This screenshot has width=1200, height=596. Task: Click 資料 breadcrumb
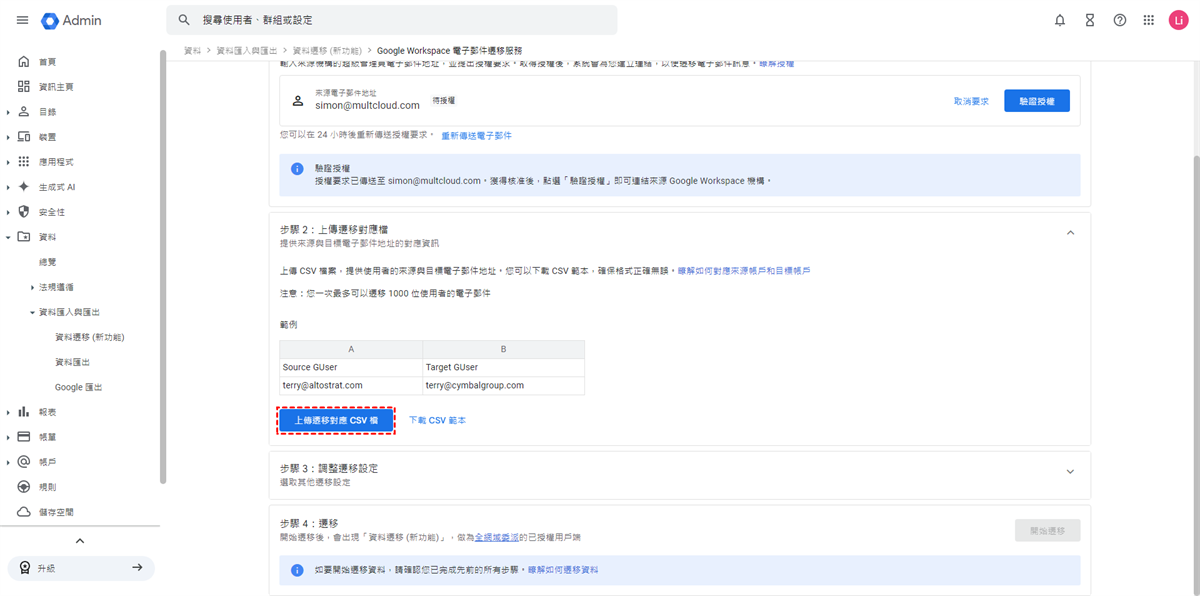(192, 50)
